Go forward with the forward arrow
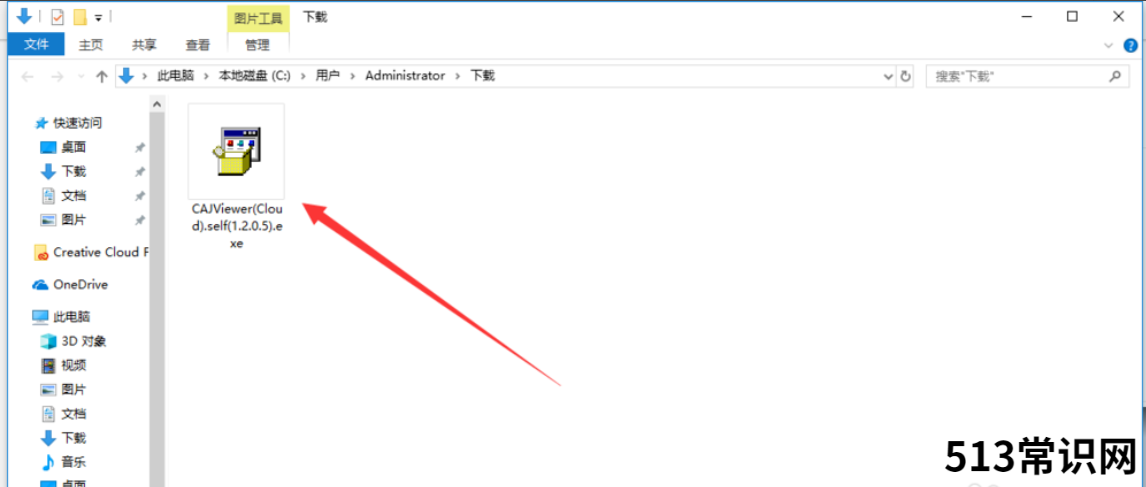The width and height of the screenshot is (1146, 487). coord(56,76)
